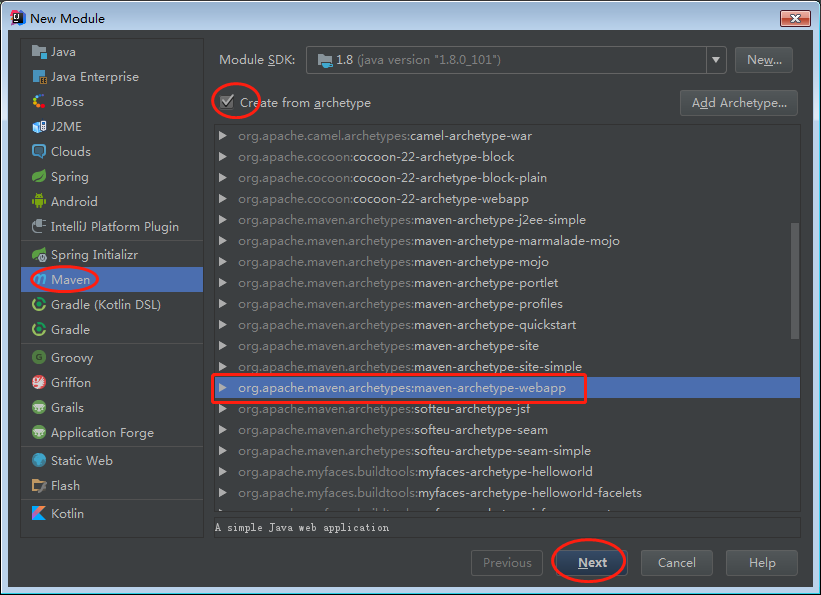Choose the Spring leaf icon
Screen dimensions: 821x595
39,177
